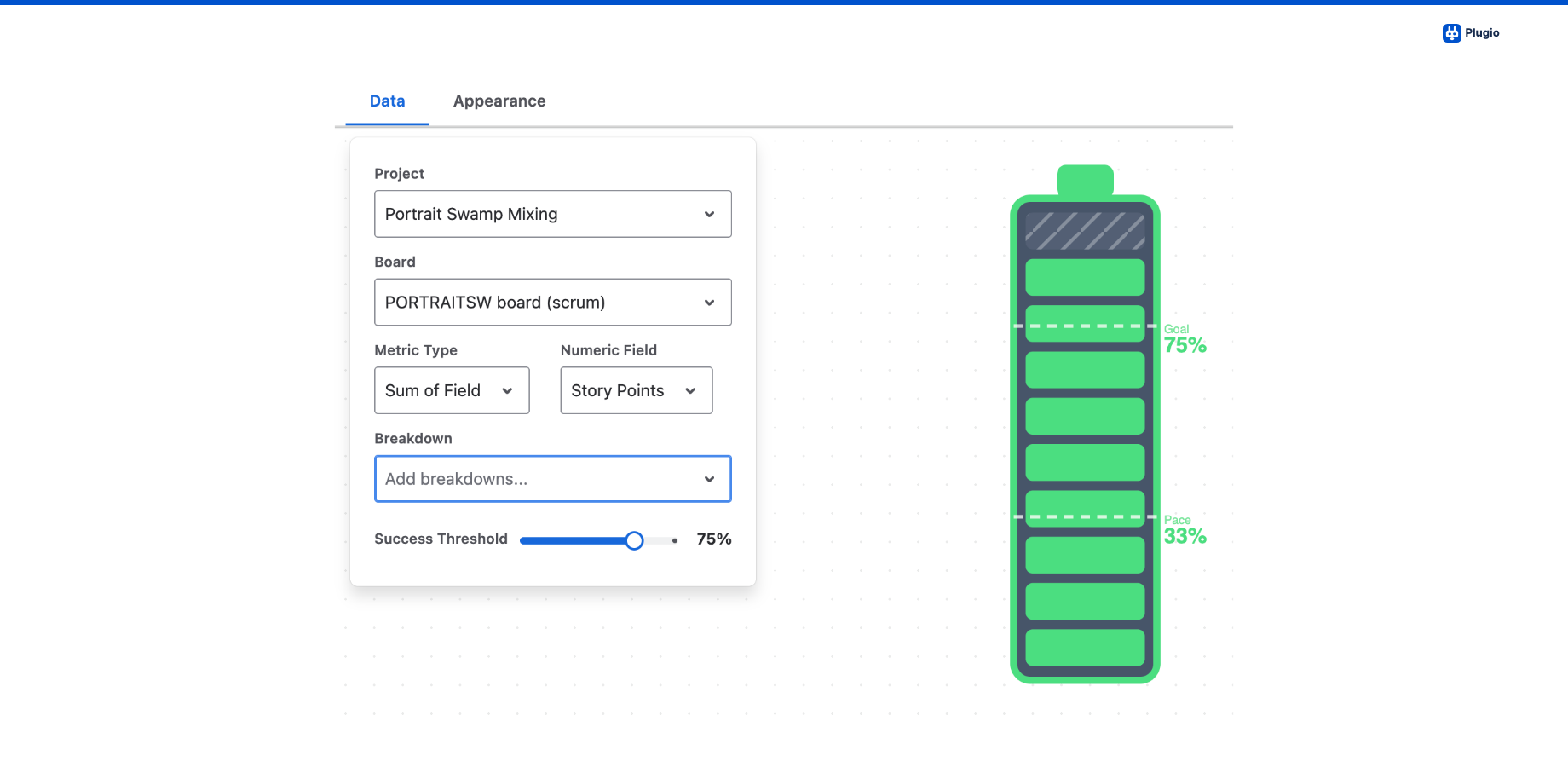Focus the Add breakdowns input
Viewport: 1568px width, 767px height.
tap(537, 479)
